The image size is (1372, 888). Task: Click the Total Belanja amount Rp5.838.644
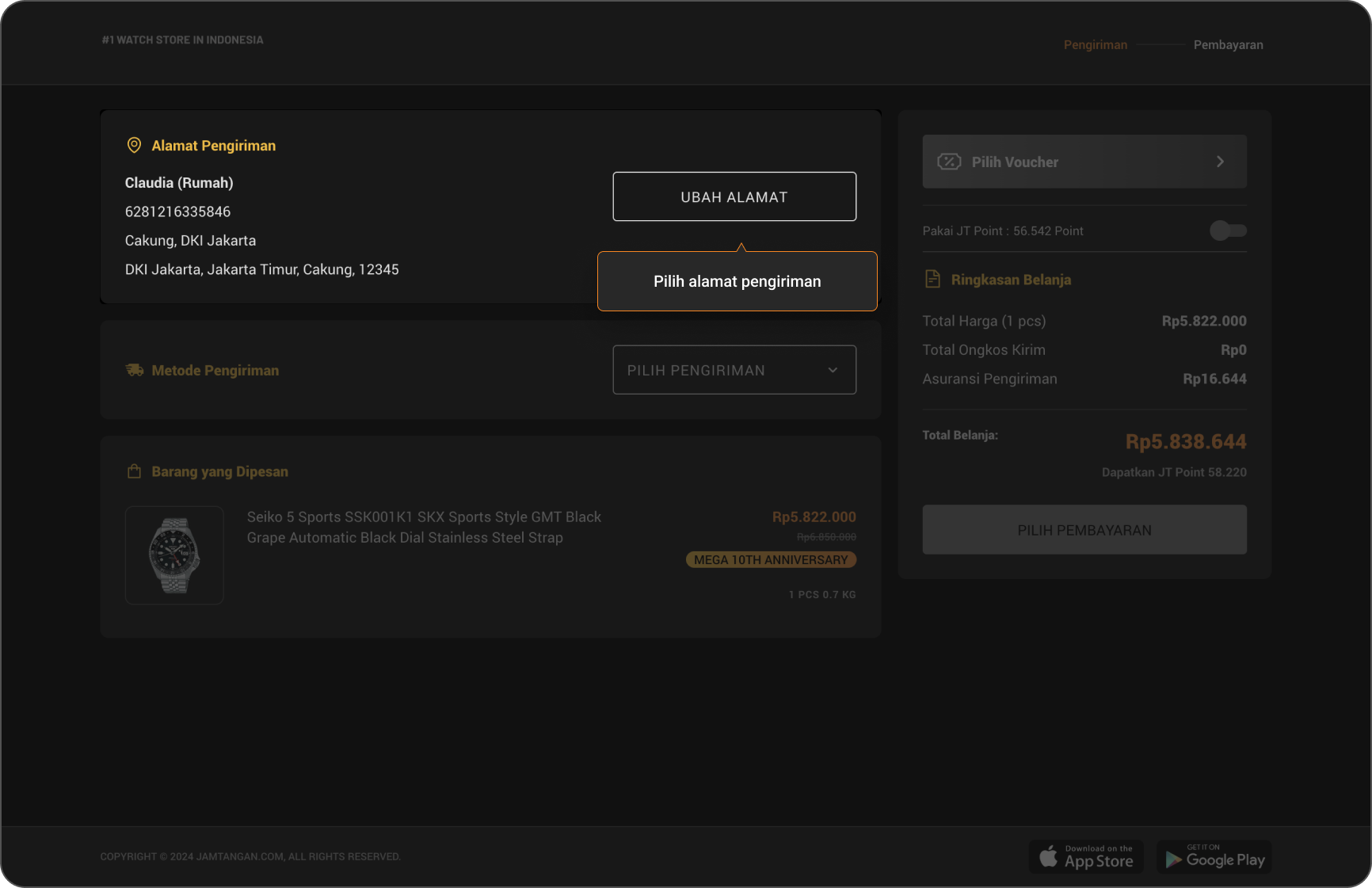pos(1186,442)
